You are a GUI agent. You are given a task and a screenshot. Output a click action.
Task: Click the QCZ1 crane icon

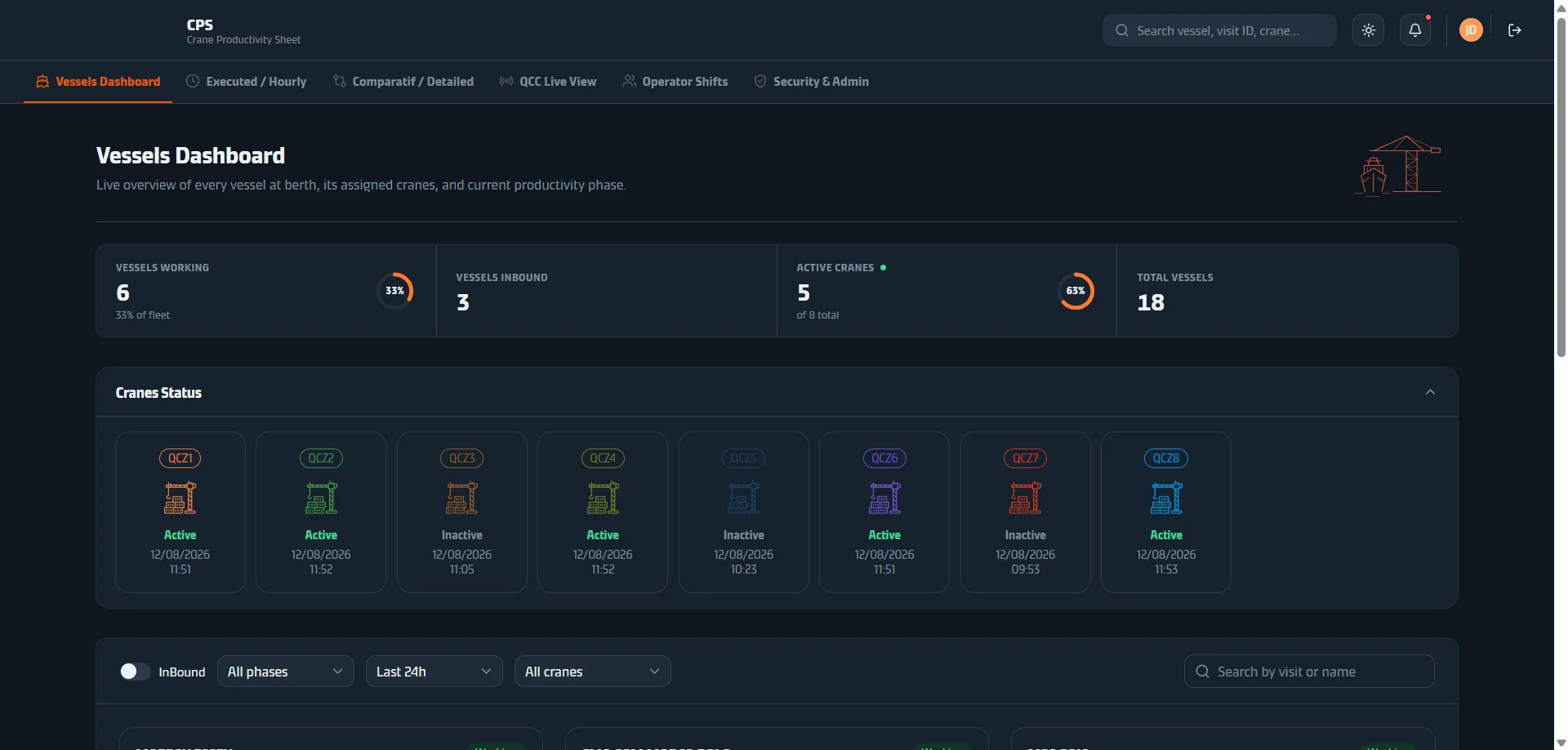pyautogui.click(x=180, y=498)
